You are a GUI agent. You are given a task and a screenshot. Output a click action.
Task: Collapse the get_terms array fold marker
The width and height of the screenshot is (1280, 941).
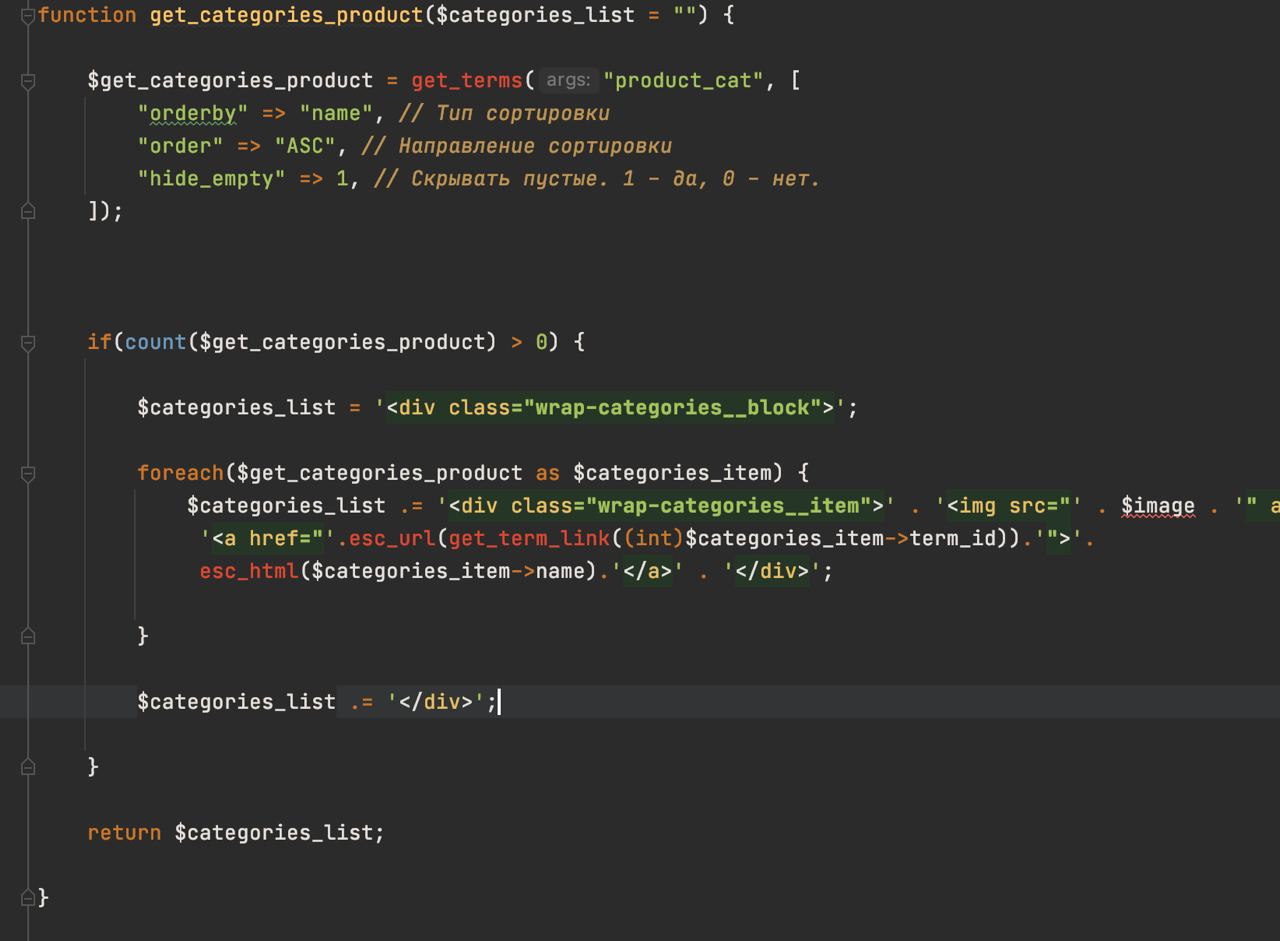[28, 80]
